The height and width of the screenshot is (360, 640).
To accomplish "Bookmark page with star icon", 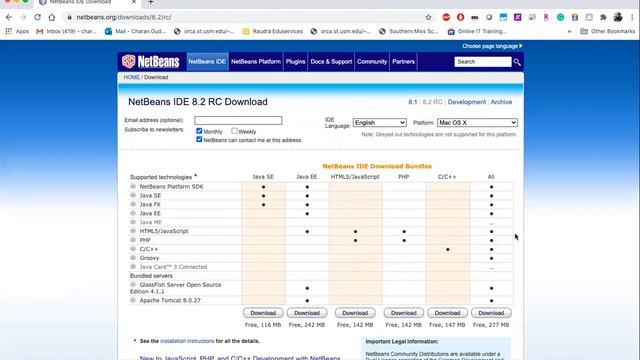I will click(428, 17).
